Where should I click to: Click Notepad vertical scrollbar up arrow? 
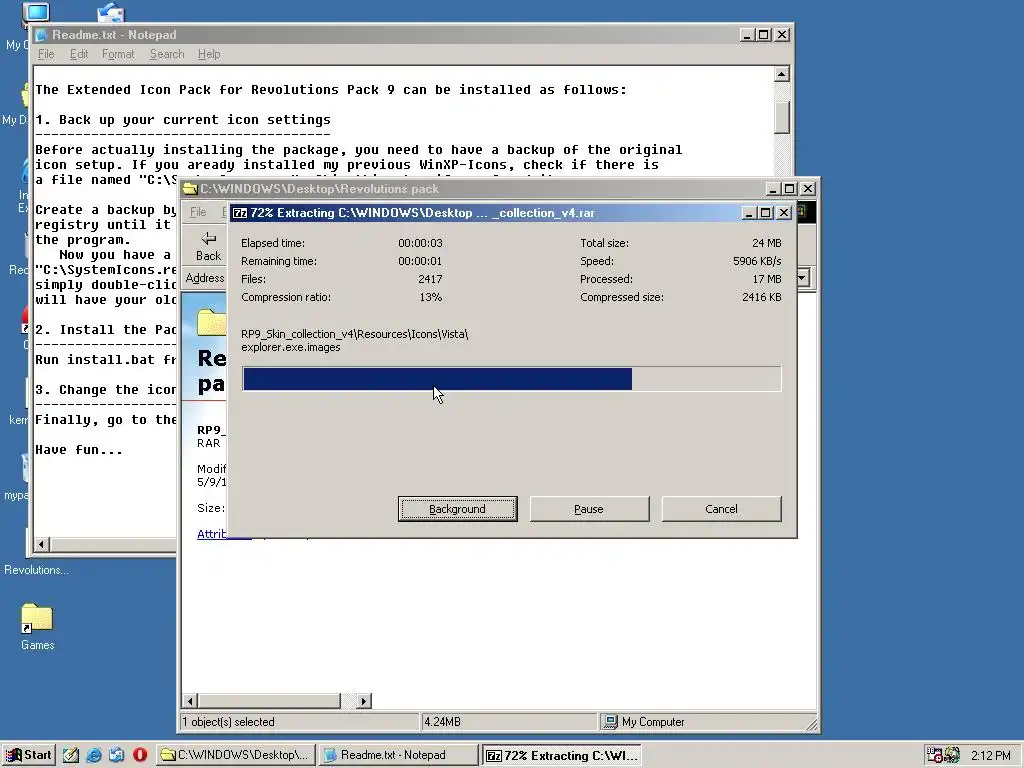point(781,74)
